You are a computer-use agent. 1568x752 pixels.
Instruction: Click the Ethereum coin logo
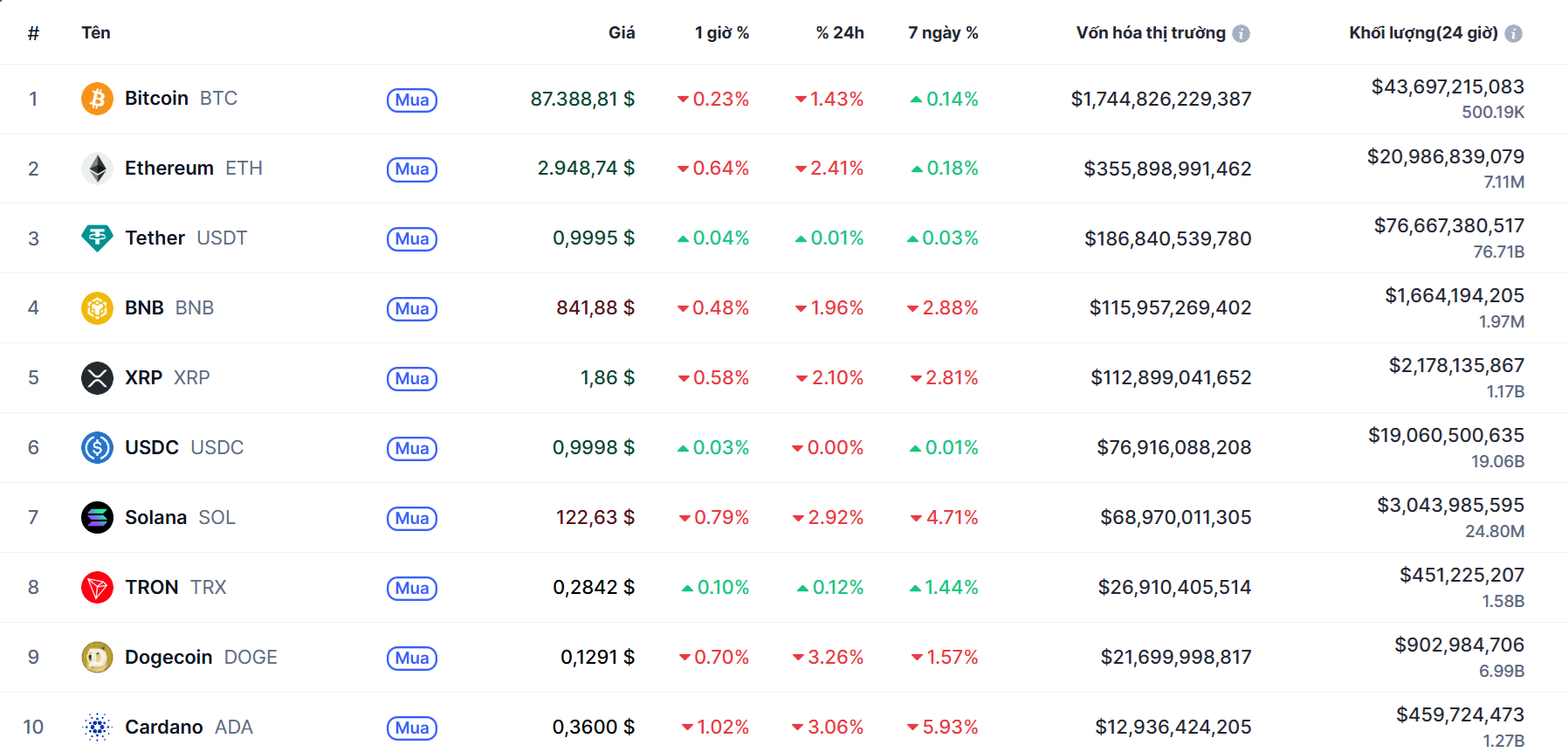(x=97, y=169)
